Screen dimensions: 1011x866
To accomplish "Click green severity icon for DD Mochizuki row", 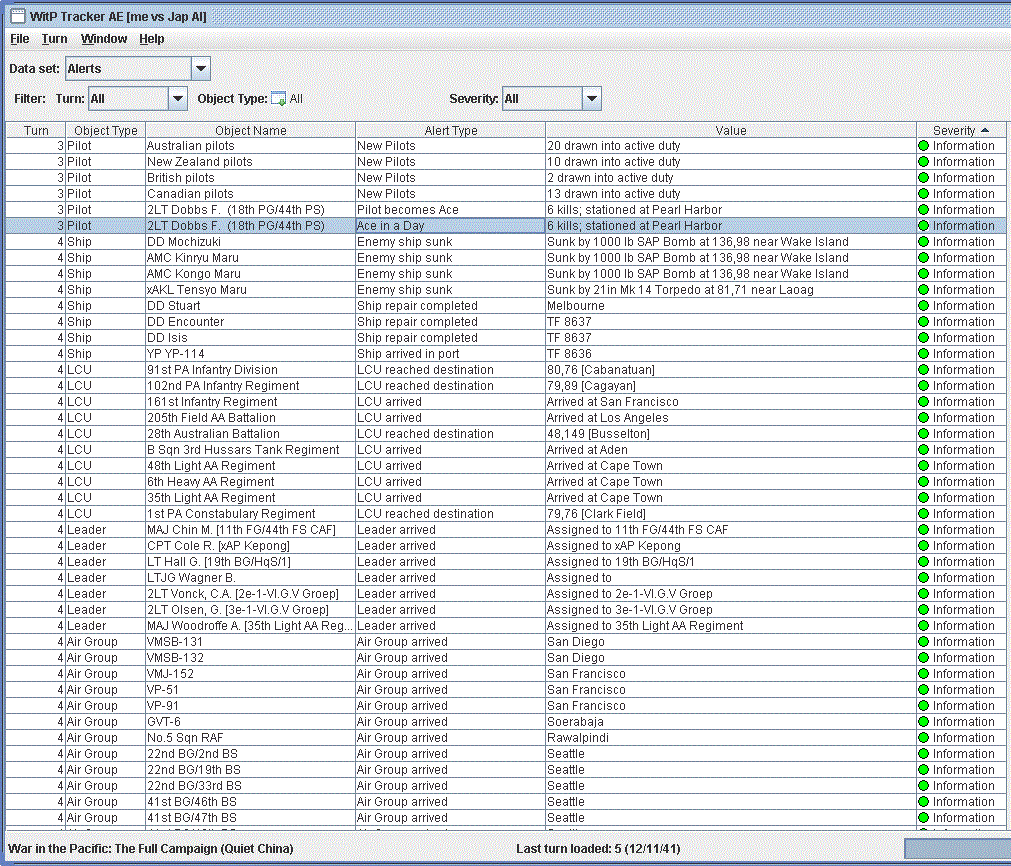I will (923, 242).
